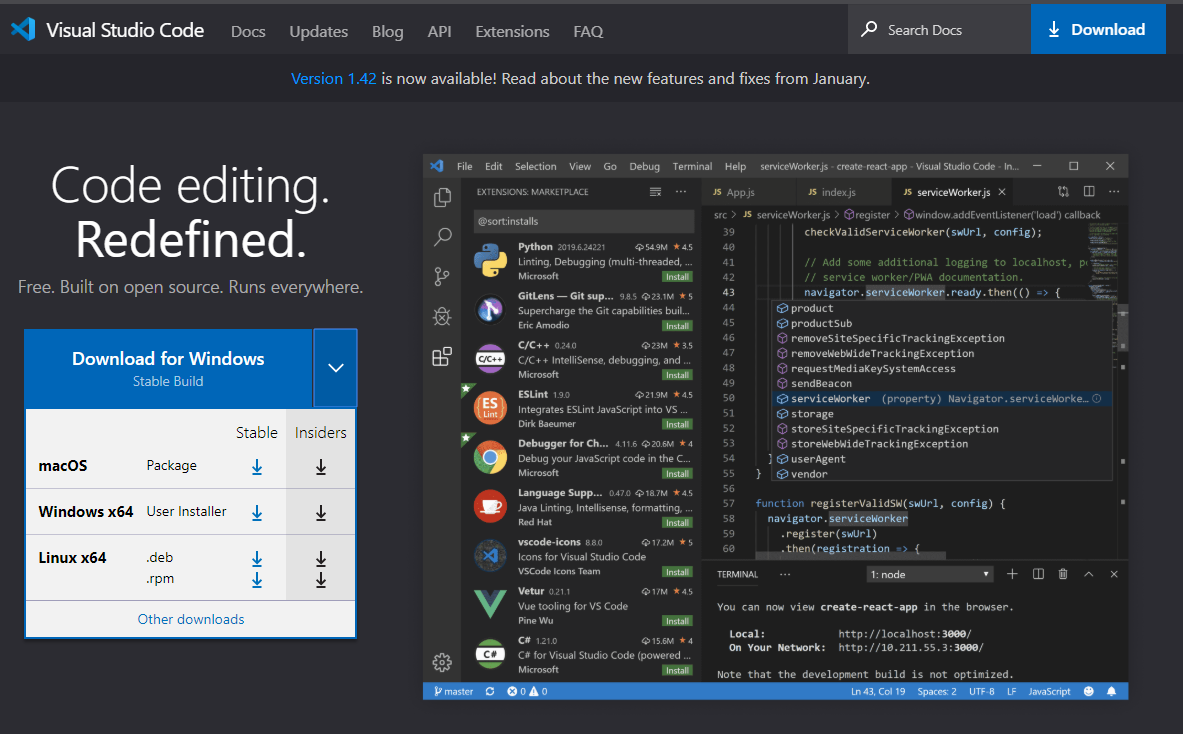Open Other downloads link

(x=191, y=619)
